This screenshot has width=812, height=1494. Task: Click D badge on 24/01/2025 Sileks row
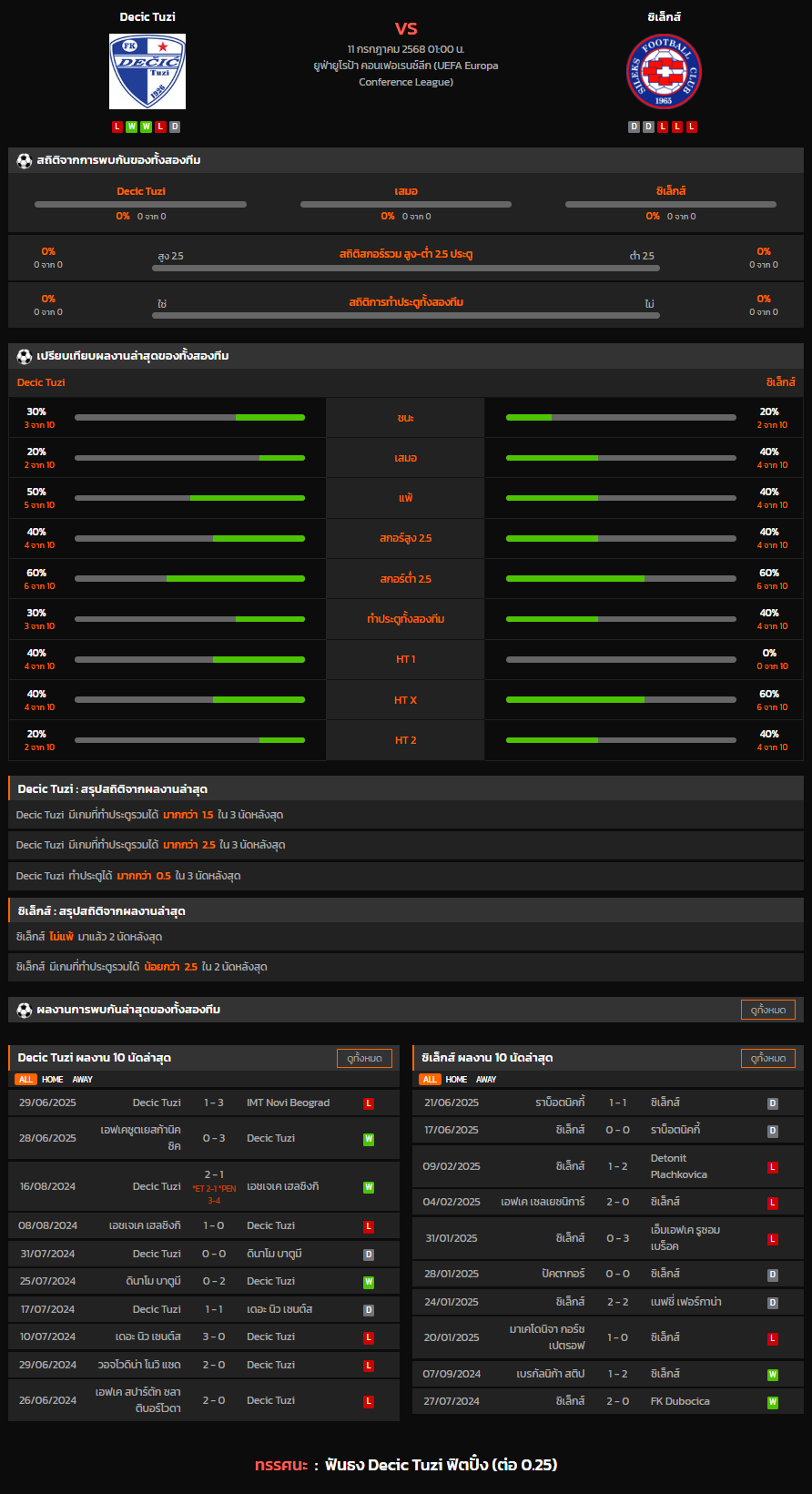click(x=773, y=1303)
